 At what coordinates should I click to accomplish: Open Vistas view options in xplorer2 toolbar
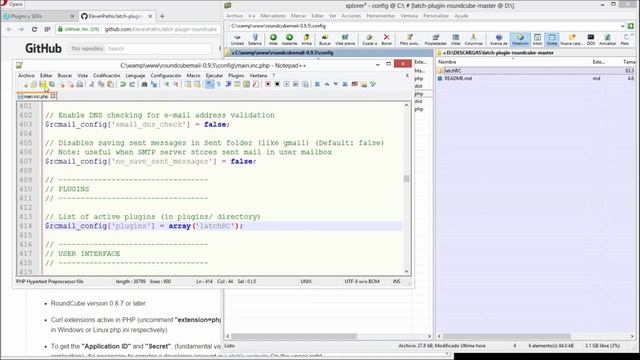pyautogui.click(x=456, y=40)
